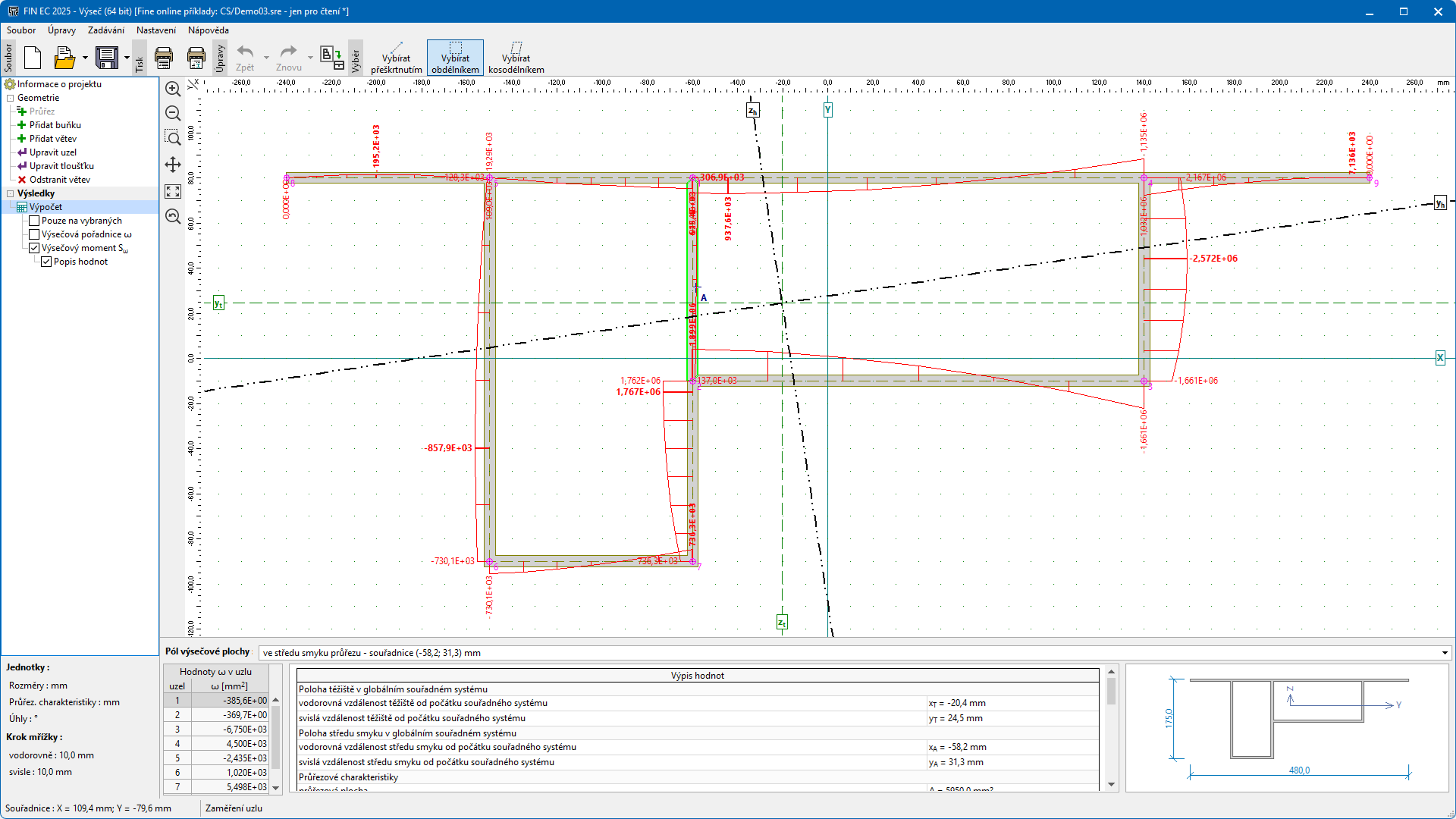Collapse the Geometrie tree node
The height and width of the screenshot is (819, 1456).
click(x=11, y=98)
